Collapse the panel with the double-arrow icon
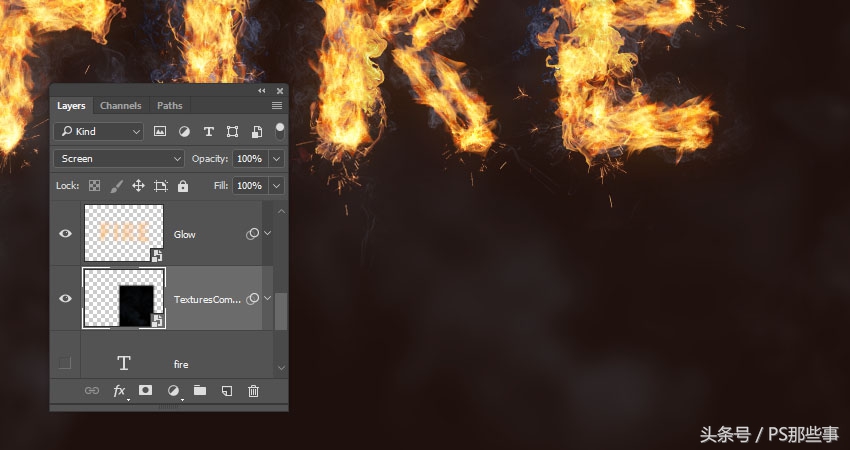The width and height of the screenshot is (850, 450). pos(262,91)
